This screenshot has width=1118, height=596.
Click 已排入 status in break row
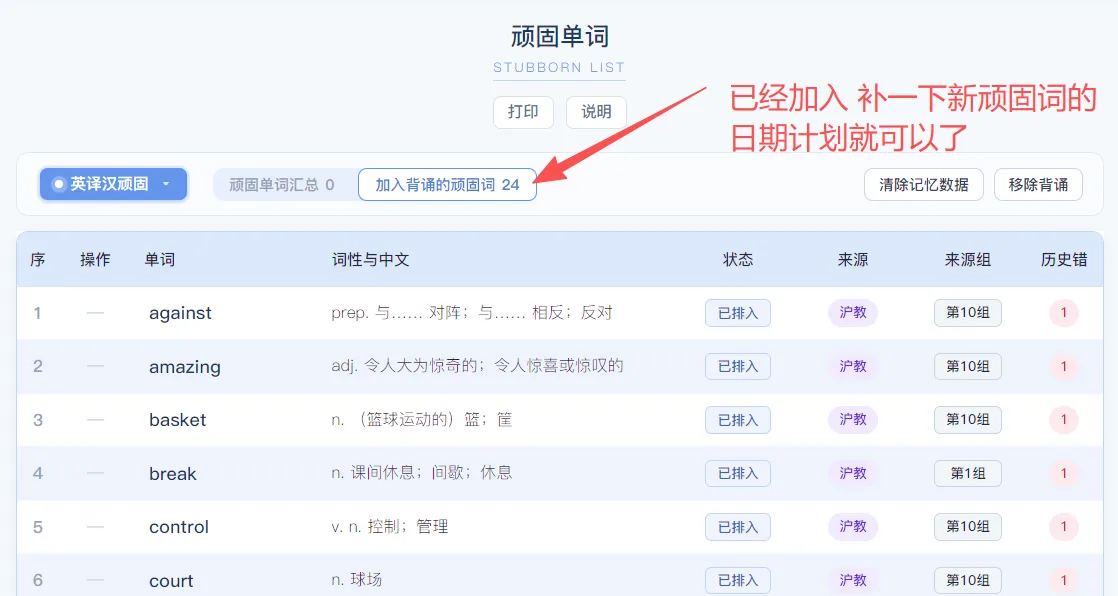pos(738,473)
